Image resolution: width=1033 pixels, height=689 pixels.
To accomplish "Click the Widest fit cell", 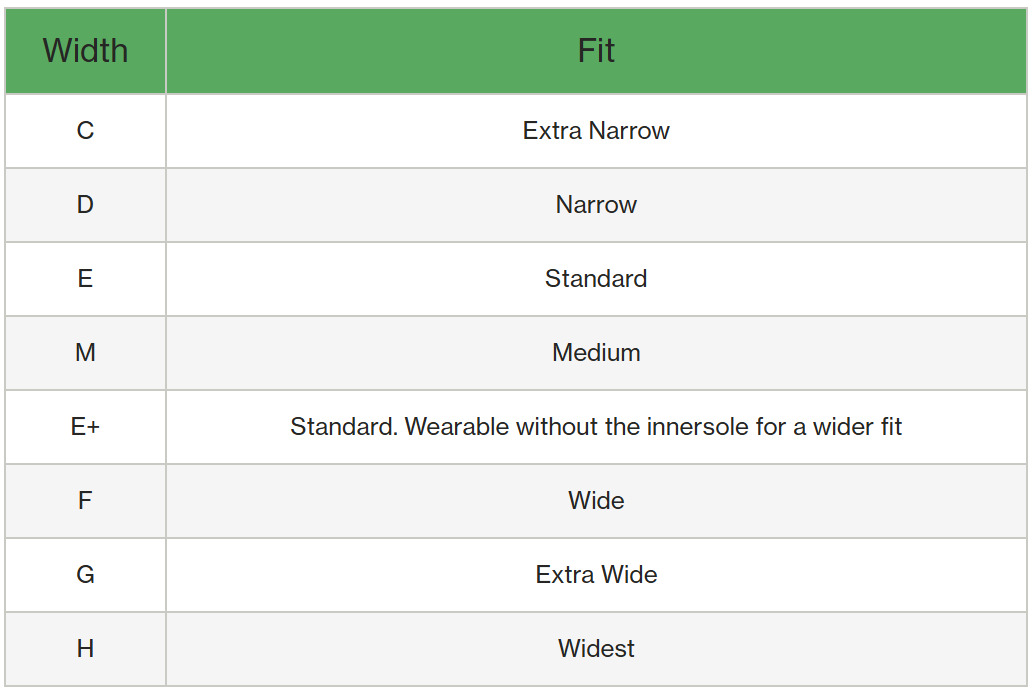I will [596, 649].
